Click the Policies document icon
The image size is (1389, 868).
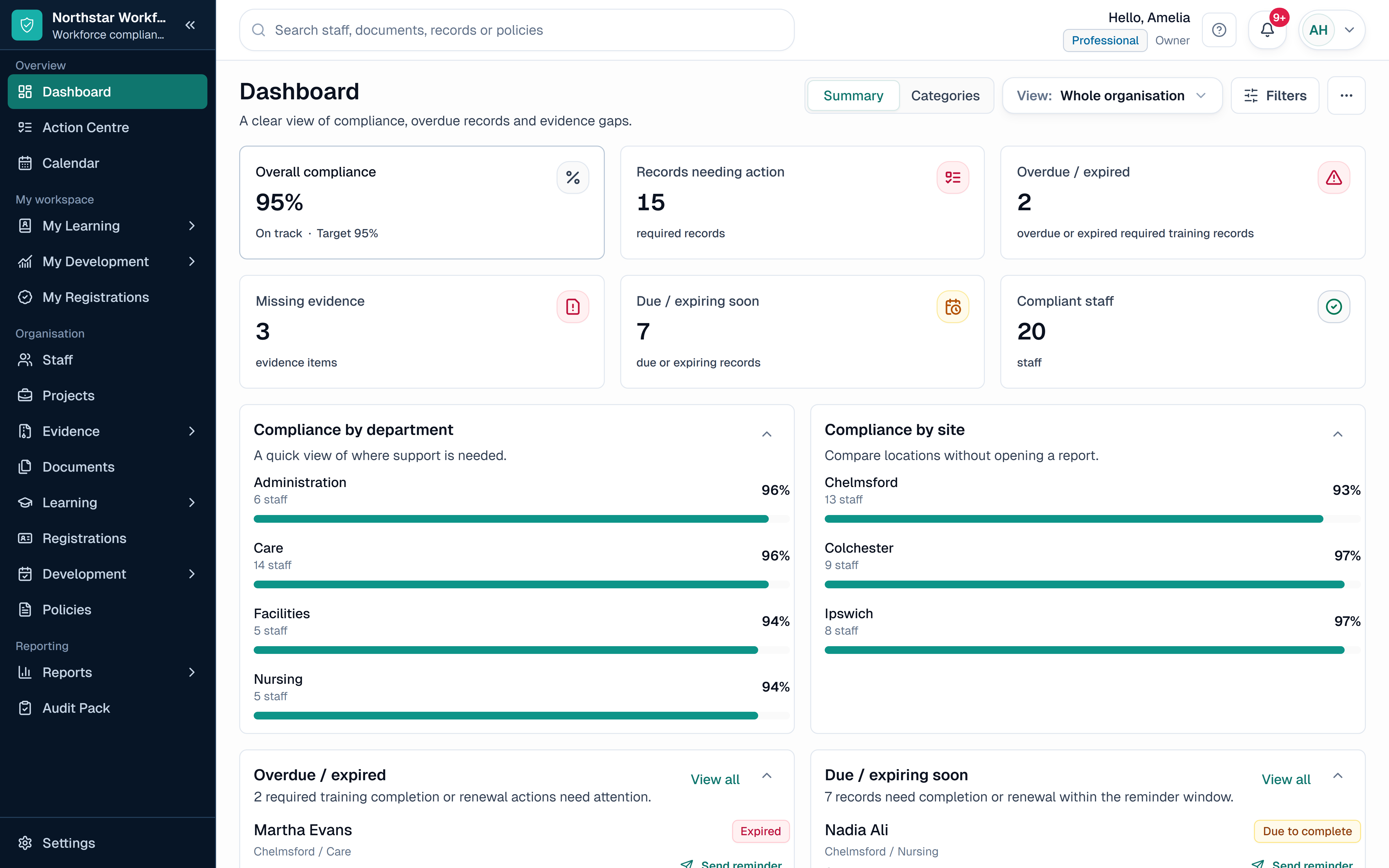pyautogui.click(x=25, y=610)
